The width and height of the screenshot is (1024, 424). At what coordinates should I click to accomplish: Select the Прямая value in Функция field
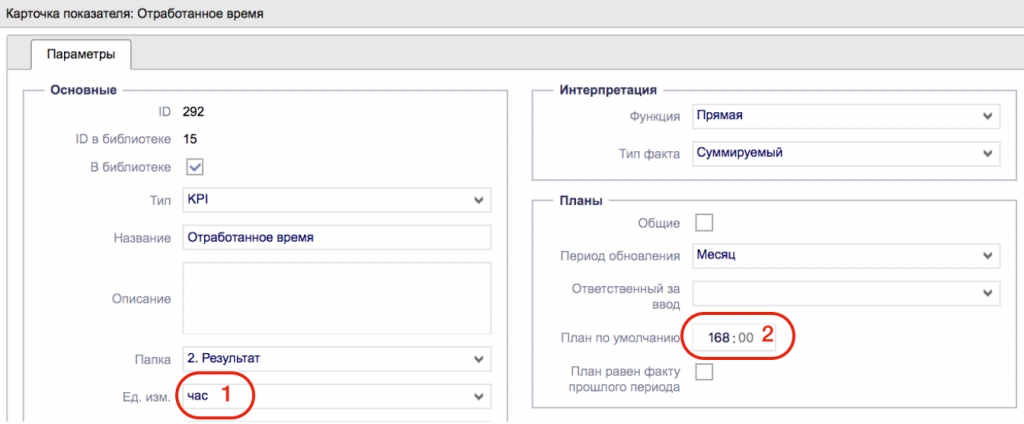coord(720,116)
